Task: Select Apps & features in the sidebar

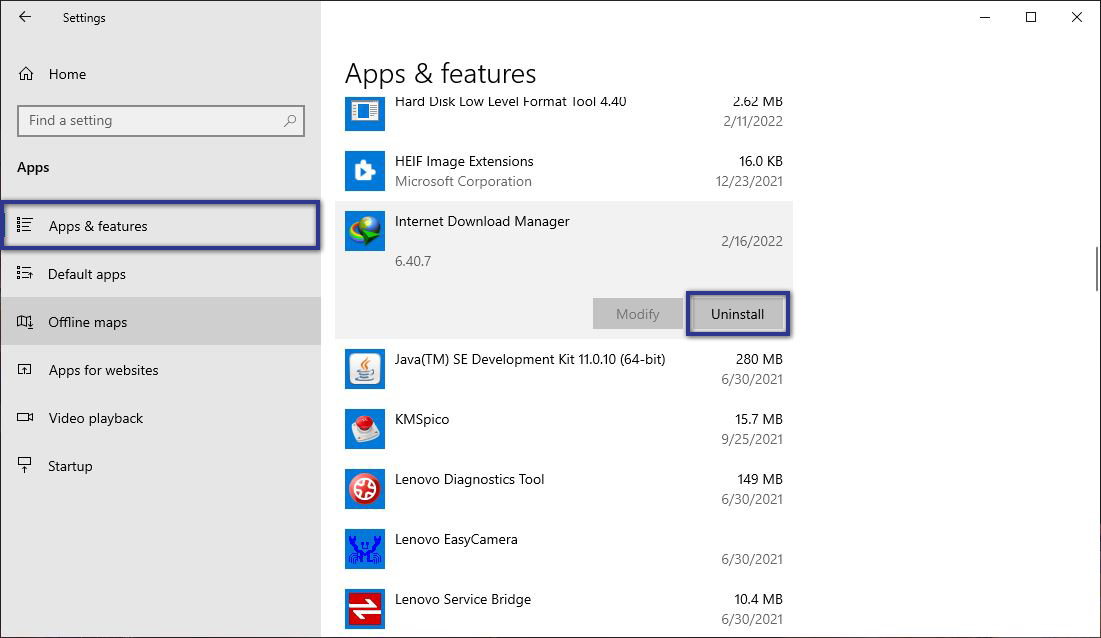Action: point(98,226)
